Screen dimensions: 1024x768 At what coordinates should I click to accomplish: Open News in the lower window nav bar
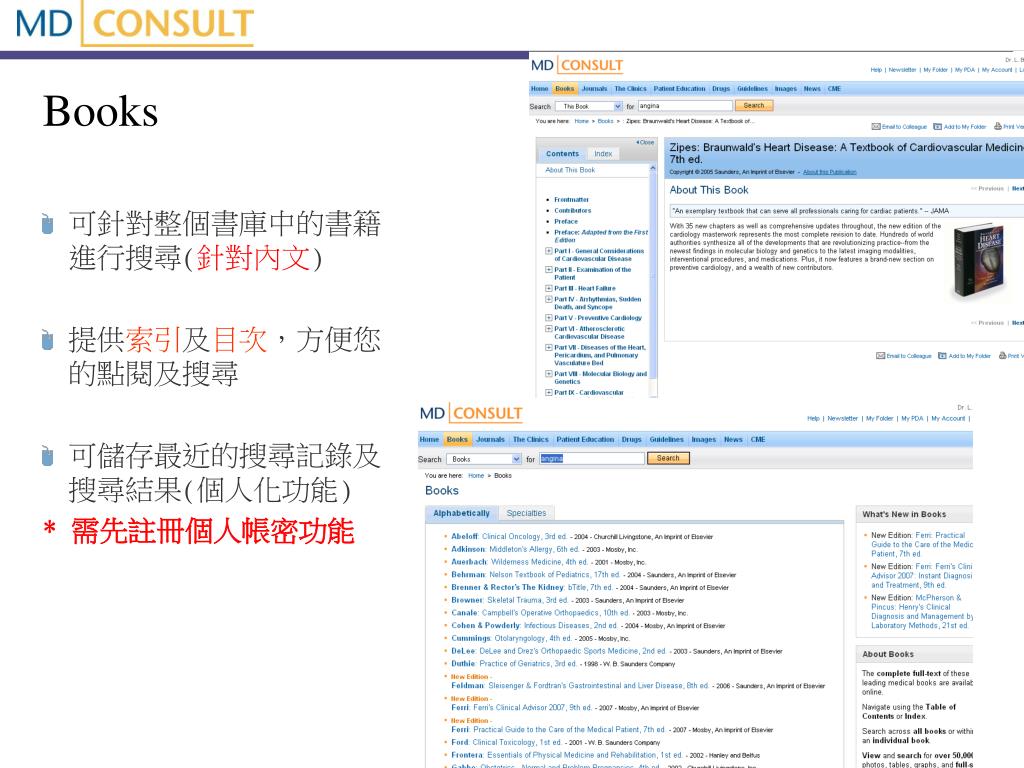click(733, 440)
